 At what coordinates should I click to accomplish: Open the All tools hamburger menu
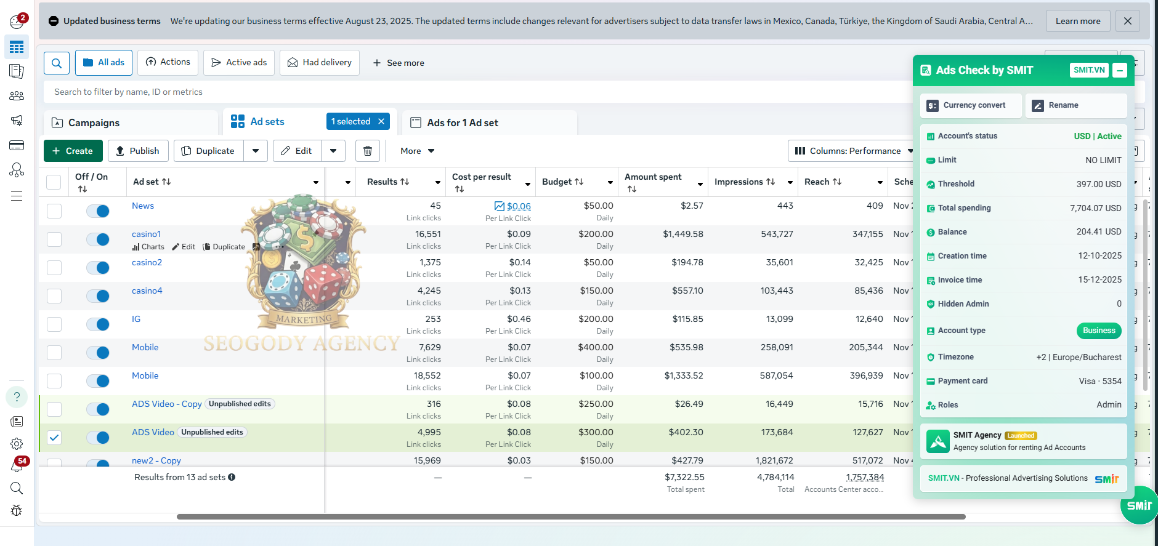[16, 196]
